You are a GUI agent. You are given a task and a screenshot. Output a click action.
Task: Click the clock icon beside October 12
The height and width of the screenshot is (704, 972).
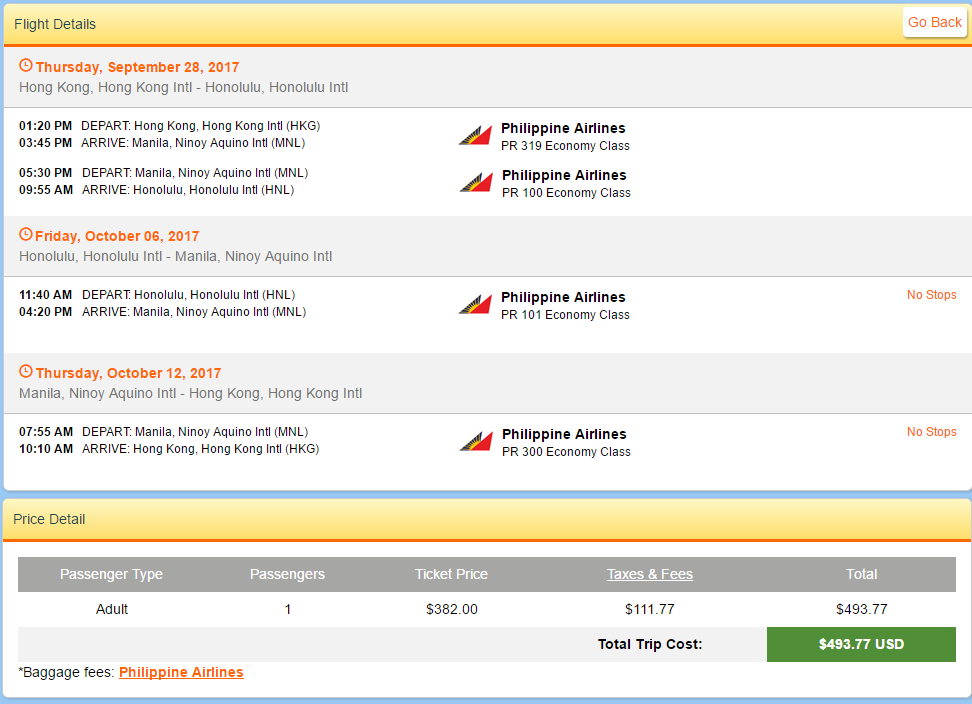pos(25,371)
